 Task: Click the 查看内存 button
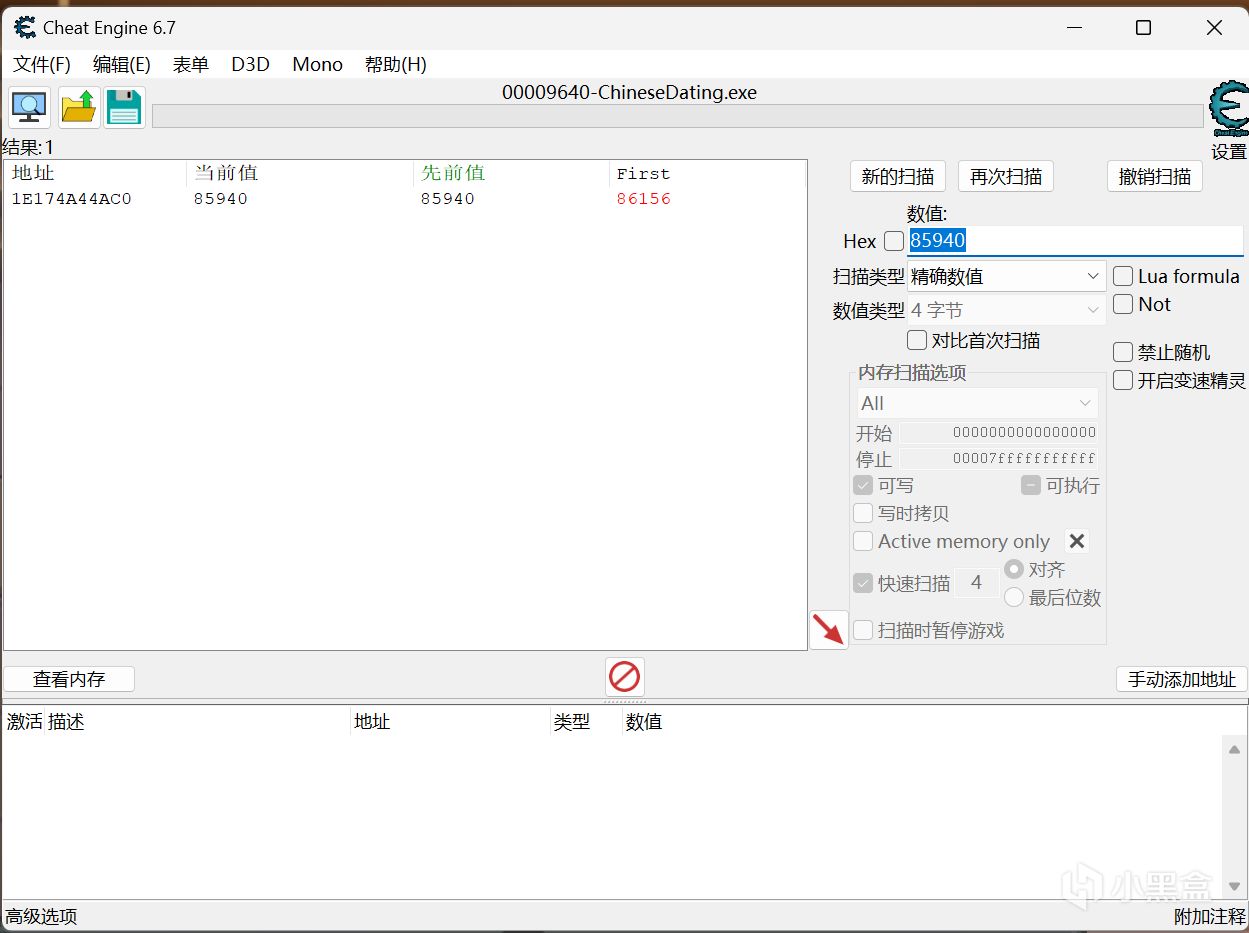pyautogui.click(x=69, y=679)
